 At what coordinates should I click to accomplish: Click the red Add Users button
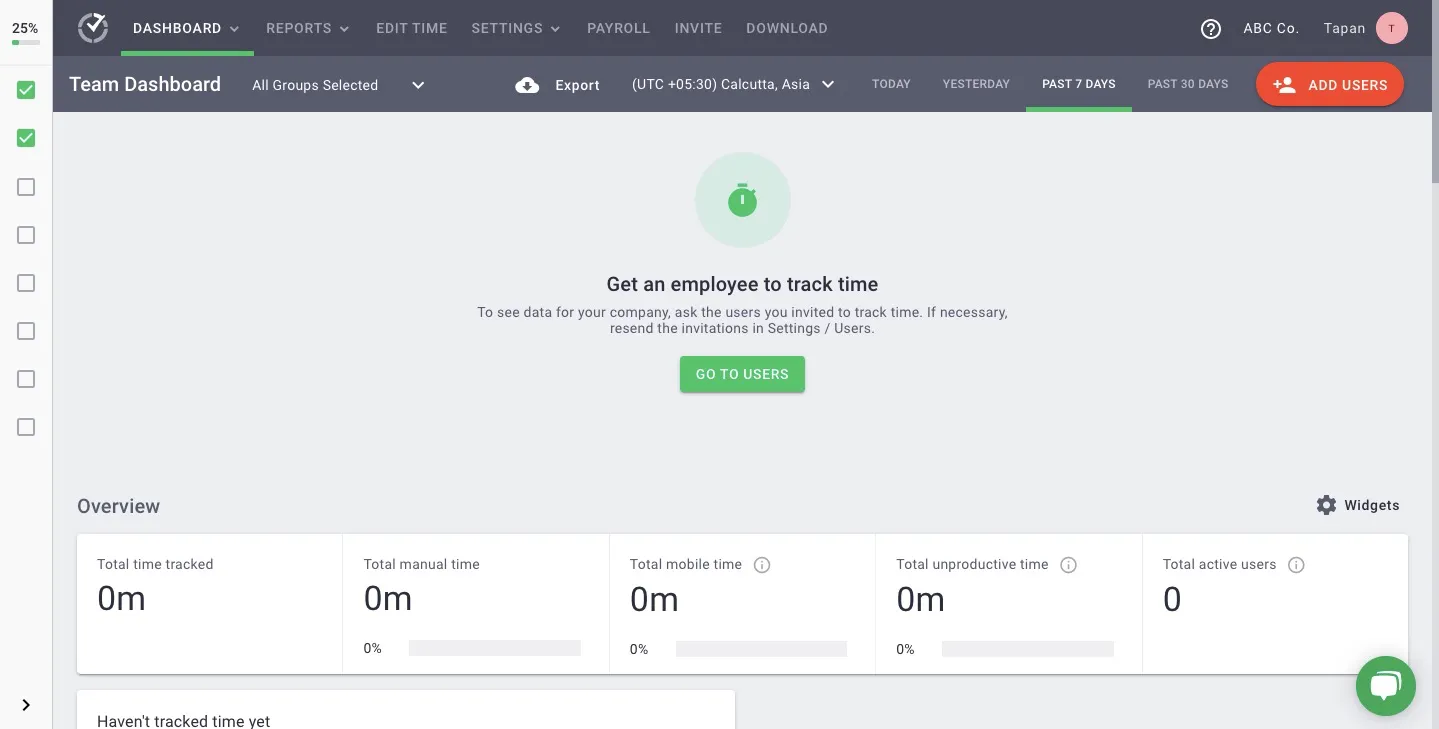pos(1330,85)
